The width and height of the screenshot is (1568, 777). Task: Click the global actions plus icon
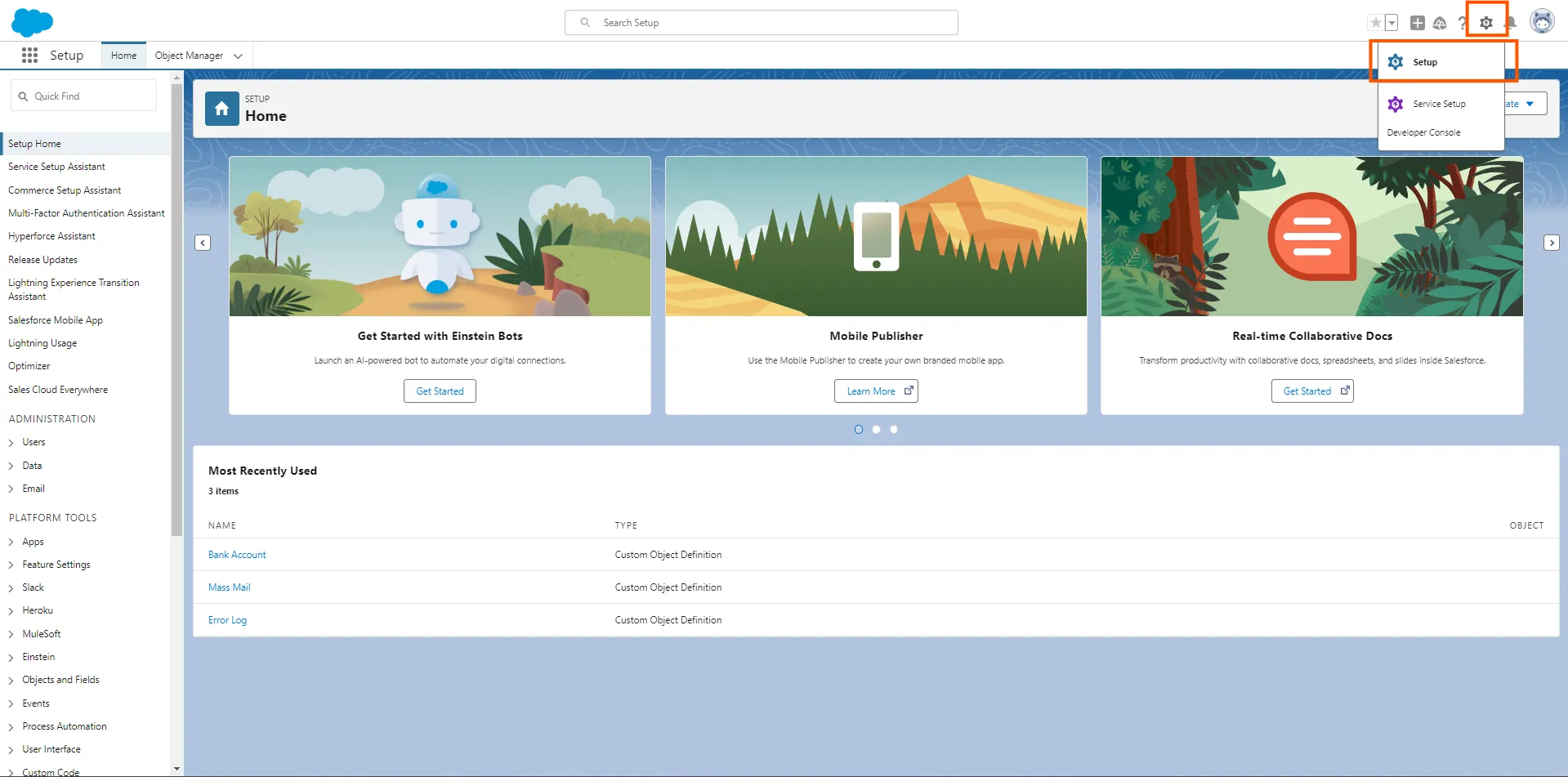tap(1418, 23)
